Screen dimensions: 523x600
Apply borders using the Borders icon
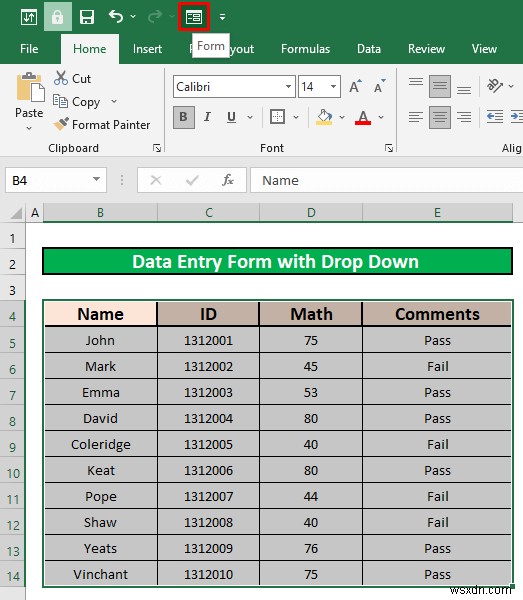(277, 117)
